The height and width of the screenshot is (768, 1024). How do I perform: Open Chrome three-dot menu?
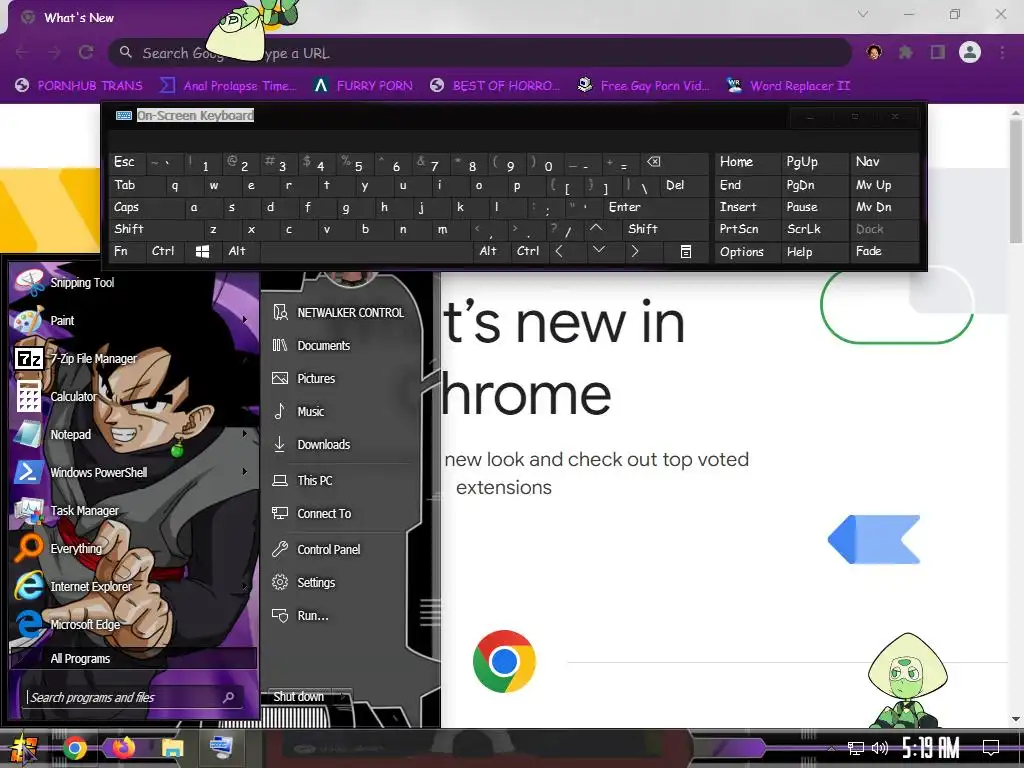pyautogui.click(x=1002, y=52)
